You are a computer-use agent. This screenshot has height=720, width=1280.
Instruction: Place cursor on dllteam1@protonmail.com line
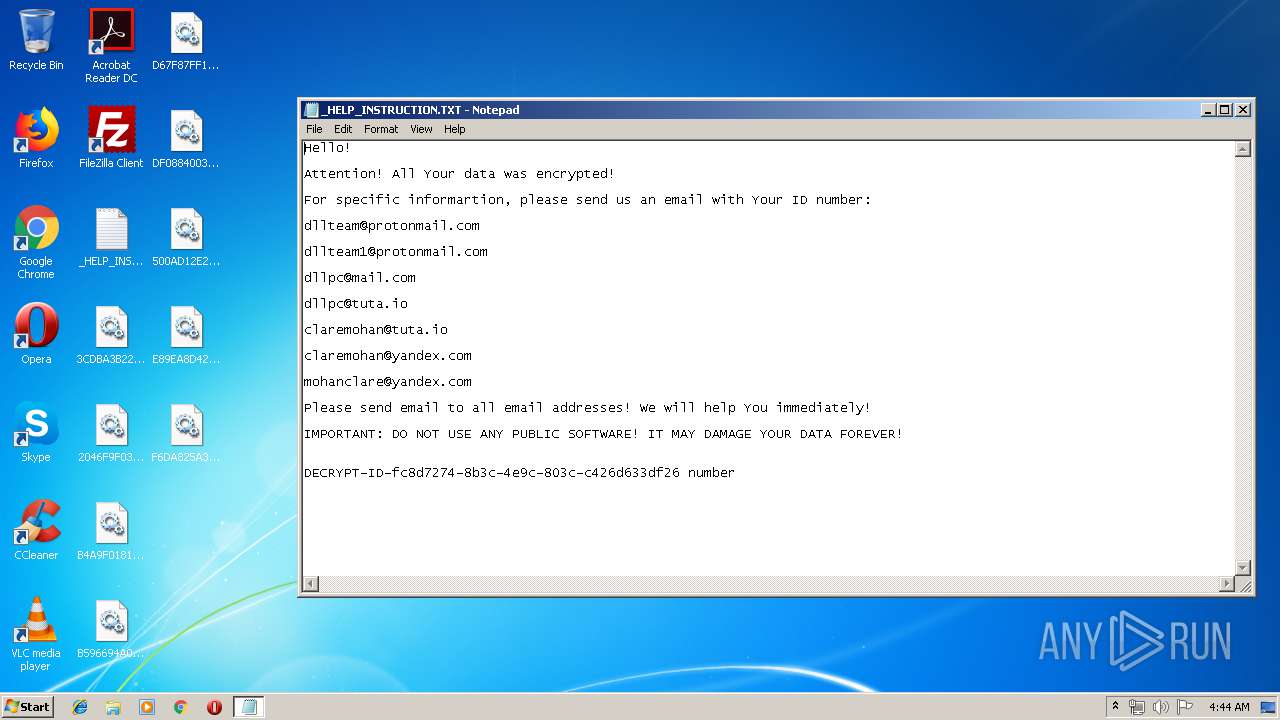pos(396,252)
